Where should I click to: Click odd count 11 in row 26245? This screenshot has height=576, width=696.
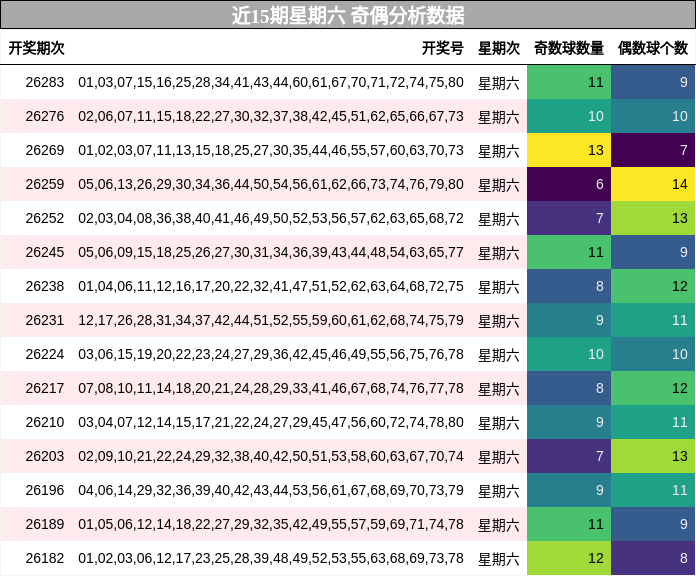pos(569,252)
